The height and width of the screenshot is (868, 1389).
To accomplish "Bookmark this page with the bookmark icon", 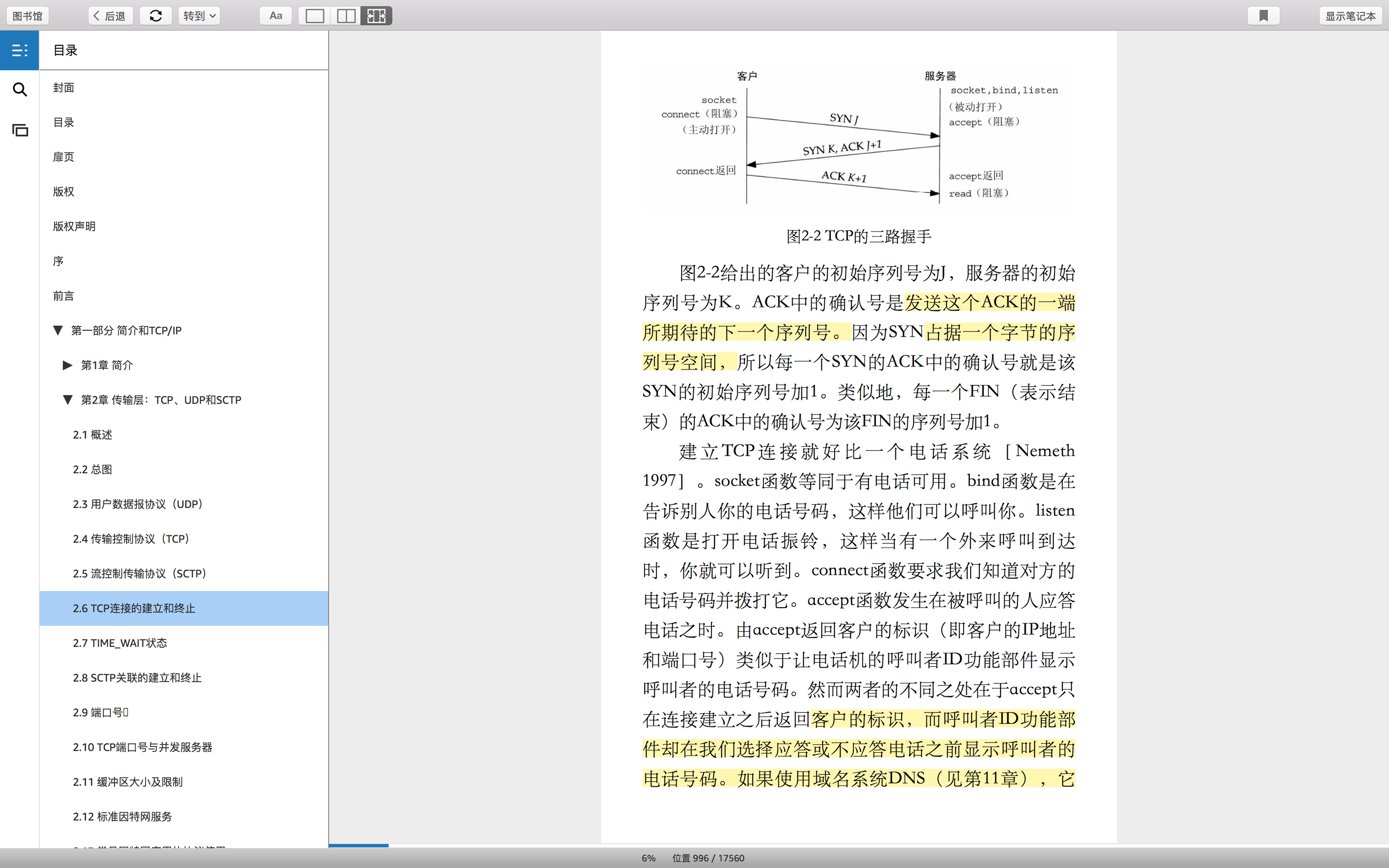I will pos(1263,16).
